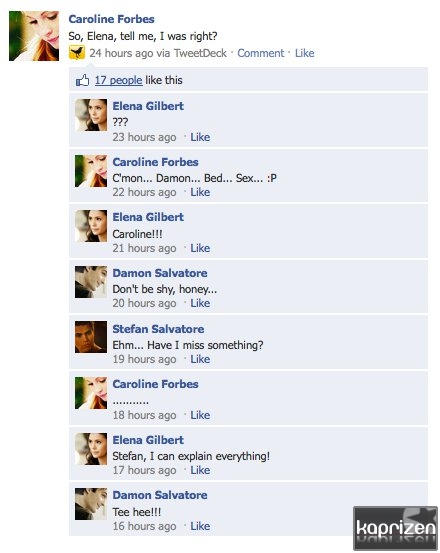440x553 pixels.
Task: Click Elena Gilbert's avatar on the '???' comment
Action: 91,115
